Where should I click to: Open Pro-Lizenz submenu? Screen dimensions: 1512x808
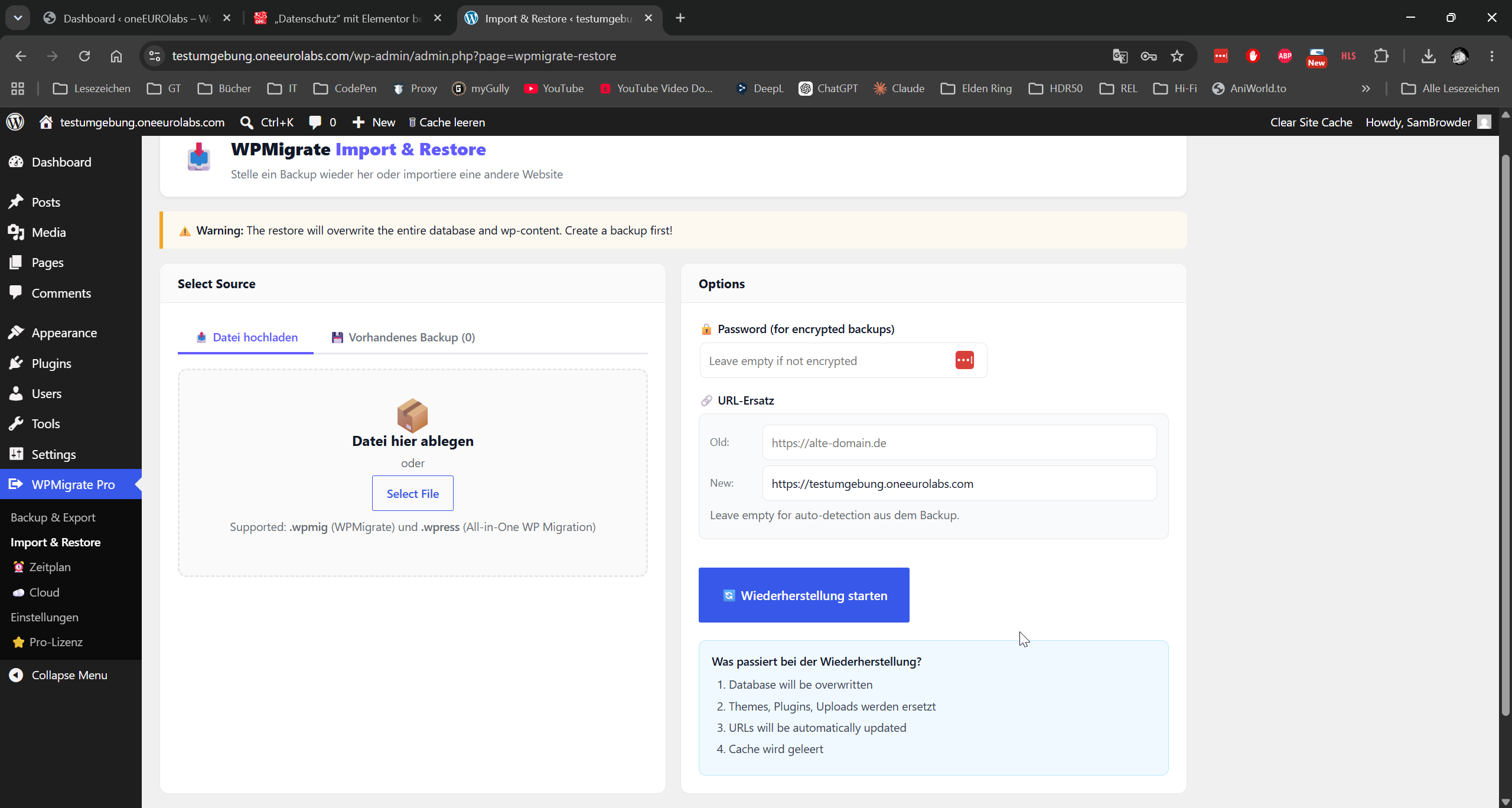point(48,642)
